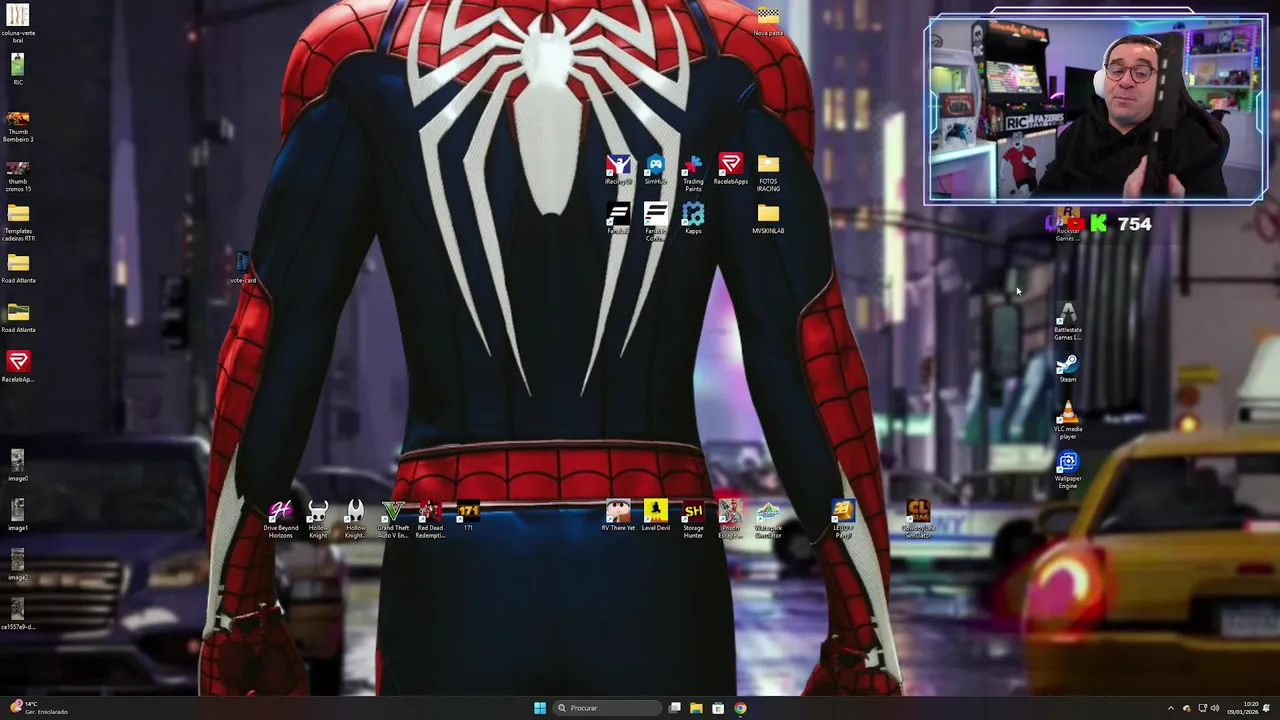The height and width of the screenshot is (720, 1280).
Task: Select the image2 file
Action: (18, 565)
